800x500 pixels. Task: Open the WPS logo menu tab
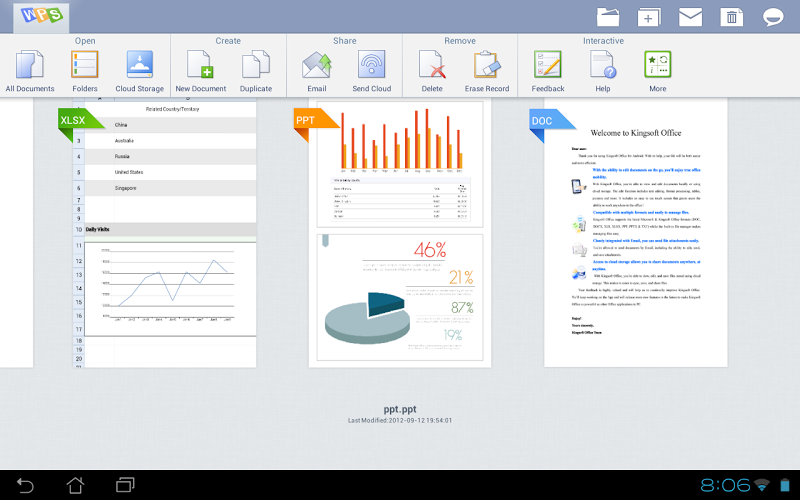[x=41, y=16]
